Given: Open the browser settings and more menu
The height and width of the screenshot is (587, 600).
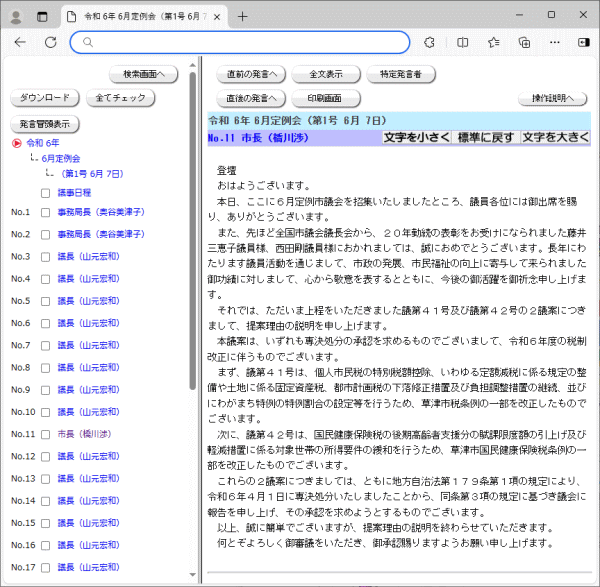Looking at the screenshot, I should coord(555,42).
